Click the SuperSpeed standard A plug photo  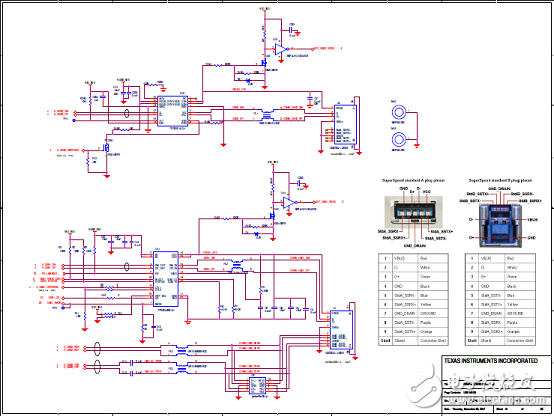click(x=413, y=212)
